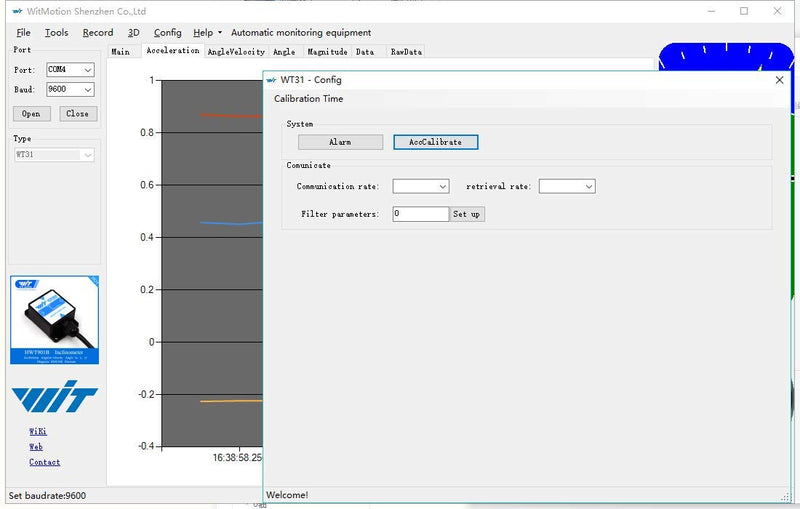The width and height of the screenshot is (800, 509).
Task: Switch to the Angle tab
Action: pos(284,52)
